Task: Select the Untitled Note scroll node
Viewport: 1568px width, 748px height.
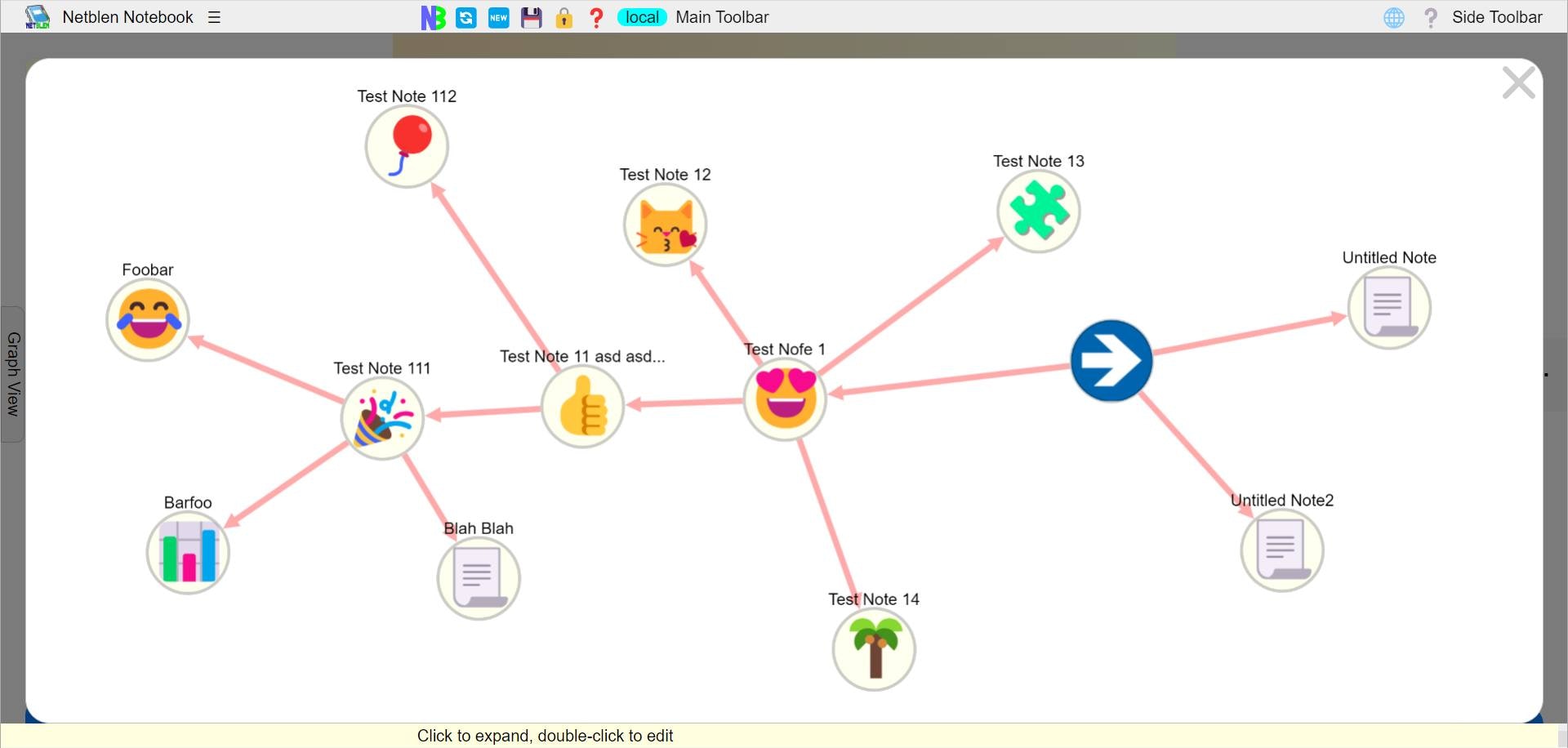Action: pos(1388,307)
